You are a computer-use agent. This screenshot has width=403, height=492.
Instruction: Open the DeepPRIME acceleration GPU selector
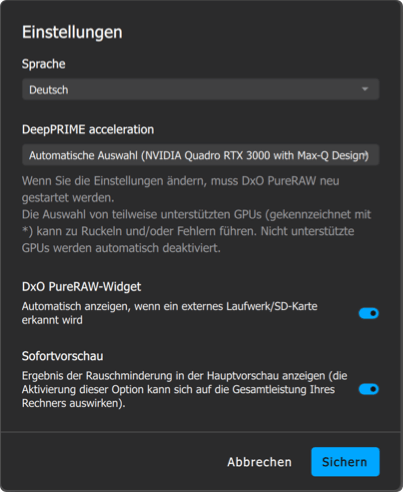click(200, 155)
